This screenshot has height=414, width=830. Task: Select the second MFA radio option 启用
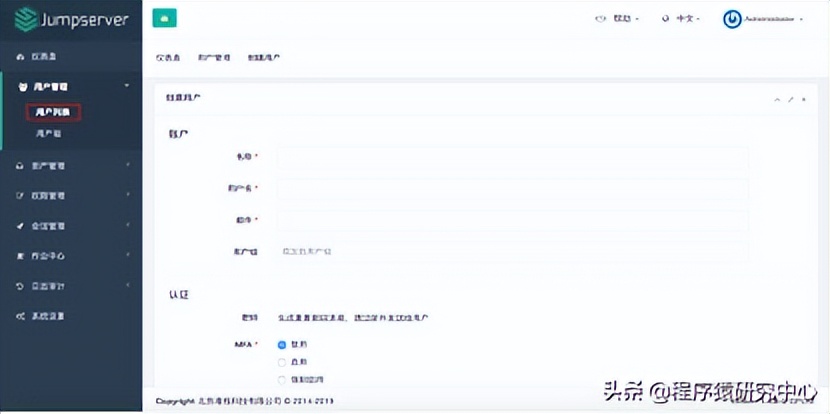(x=282, y=363)
